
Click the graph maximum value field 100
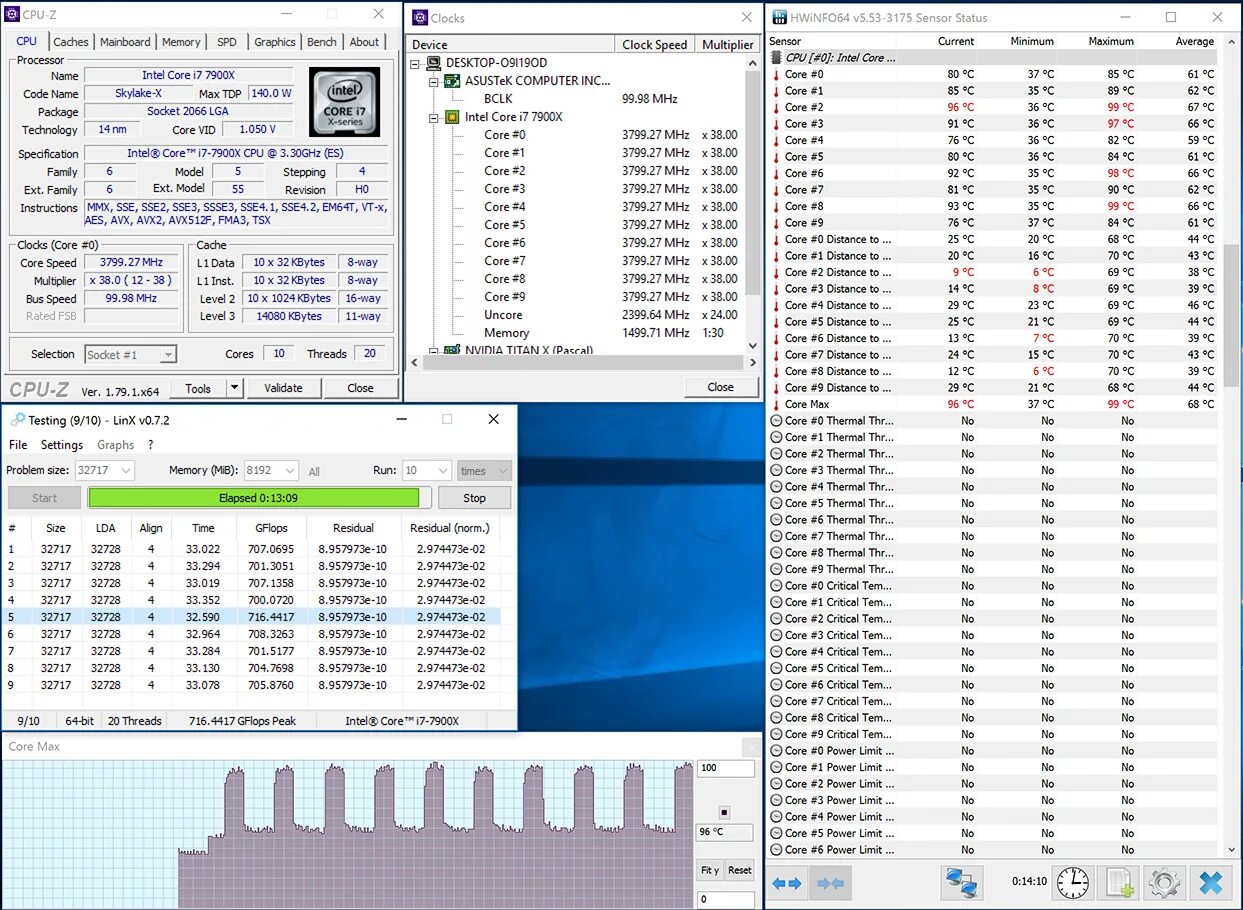[725, 768]
